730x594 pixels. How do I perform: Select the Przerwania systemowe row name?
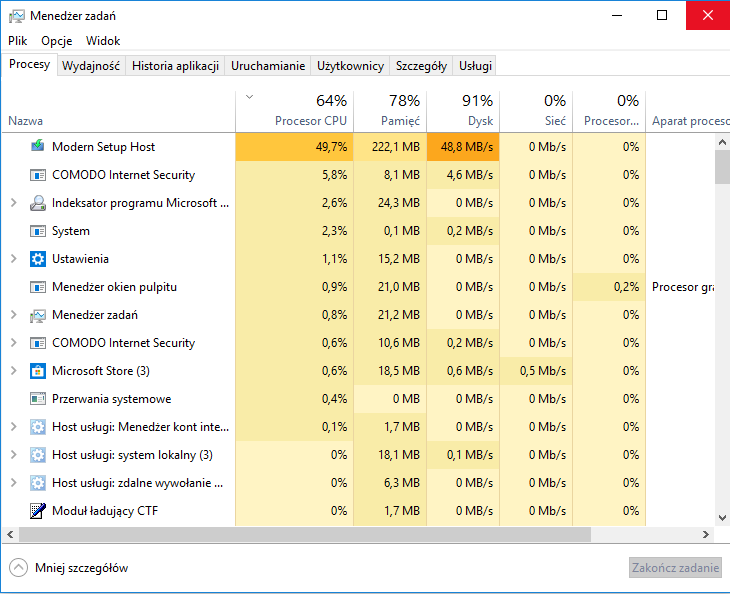coord(111,399)
